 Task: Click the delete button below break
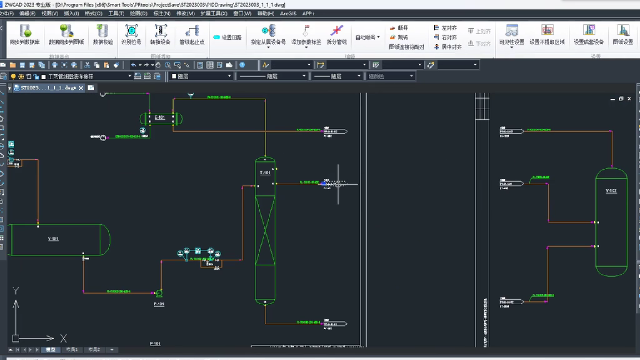pyautogui.click(x=399, y=37)
